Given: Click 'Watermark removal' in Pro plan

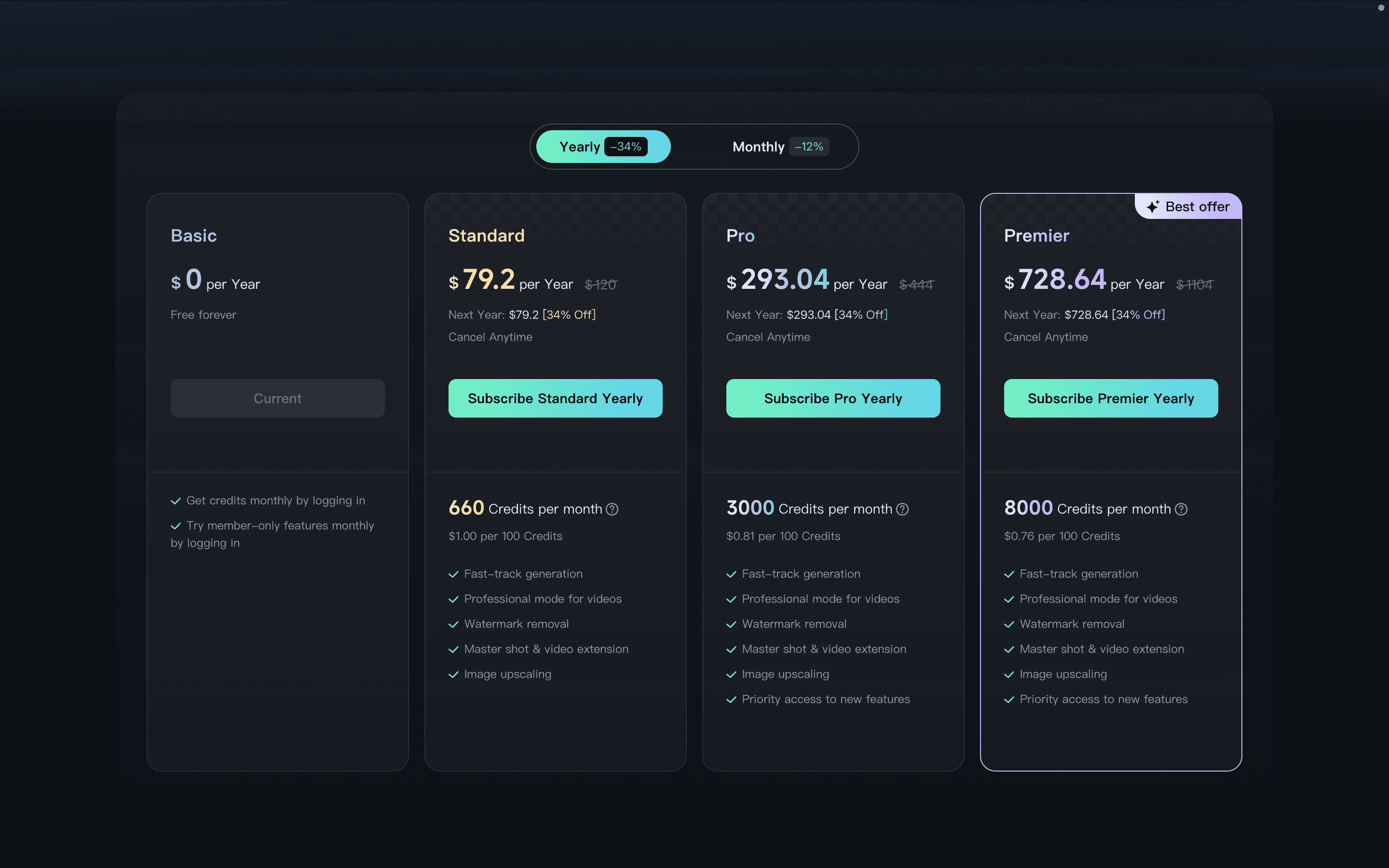Looking at the screenshot, I should [786, 624].
